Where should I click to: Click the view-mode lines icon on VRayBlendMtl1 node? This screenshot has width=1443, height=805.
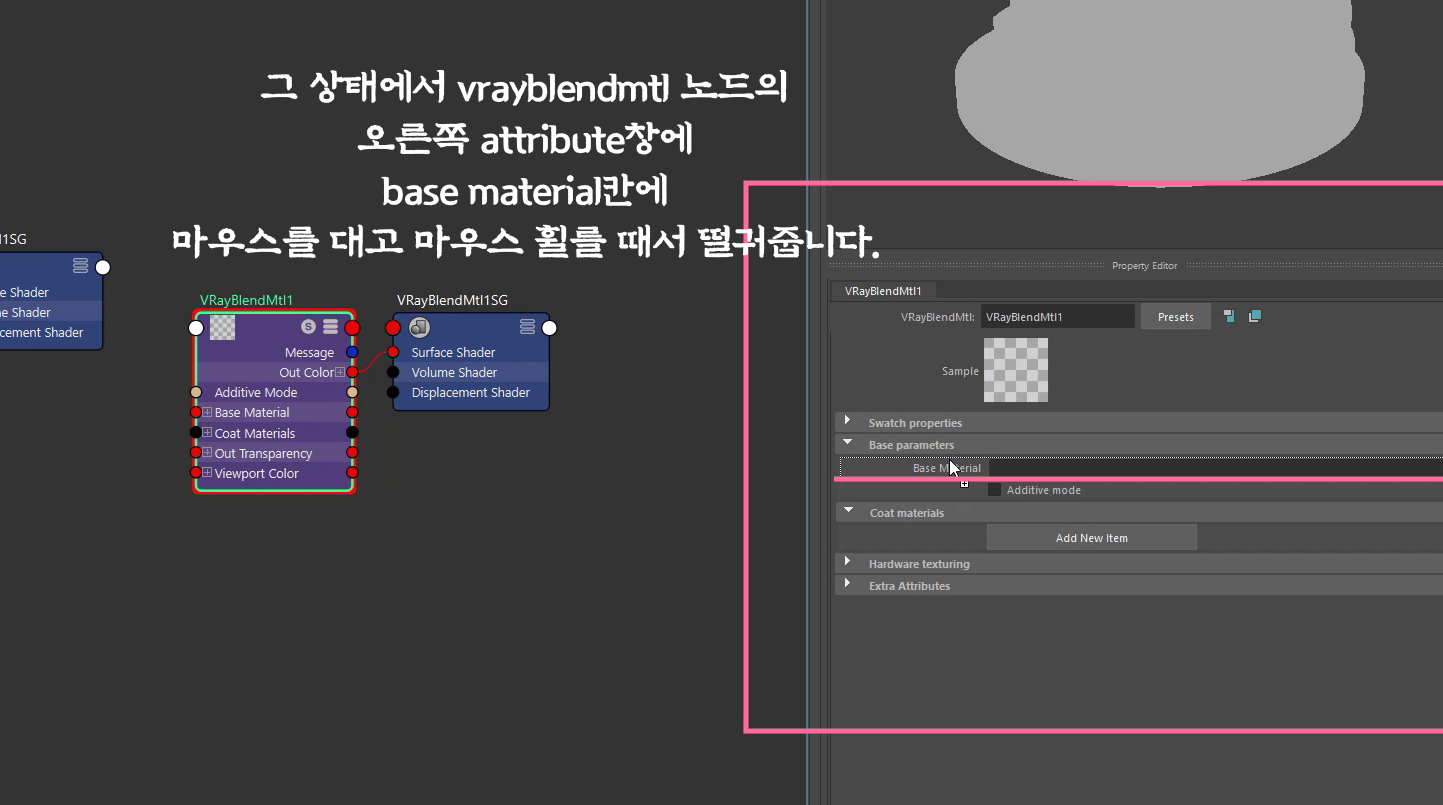tap(330, 327)
